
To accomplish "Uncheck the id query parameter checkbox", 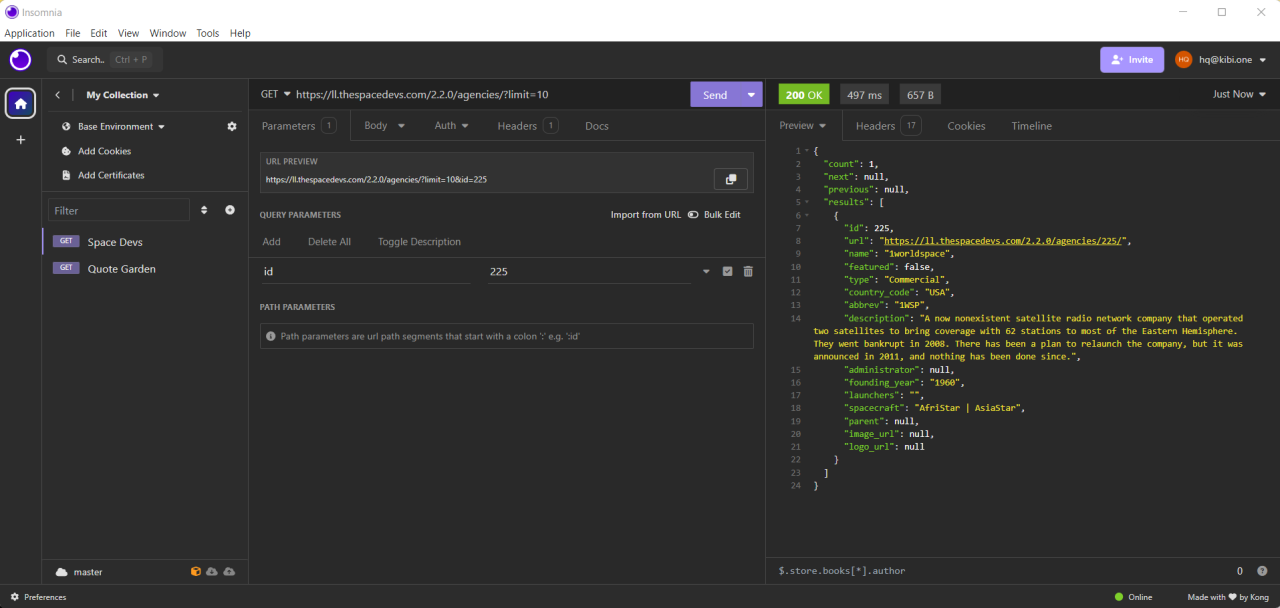I will [727, 271].
